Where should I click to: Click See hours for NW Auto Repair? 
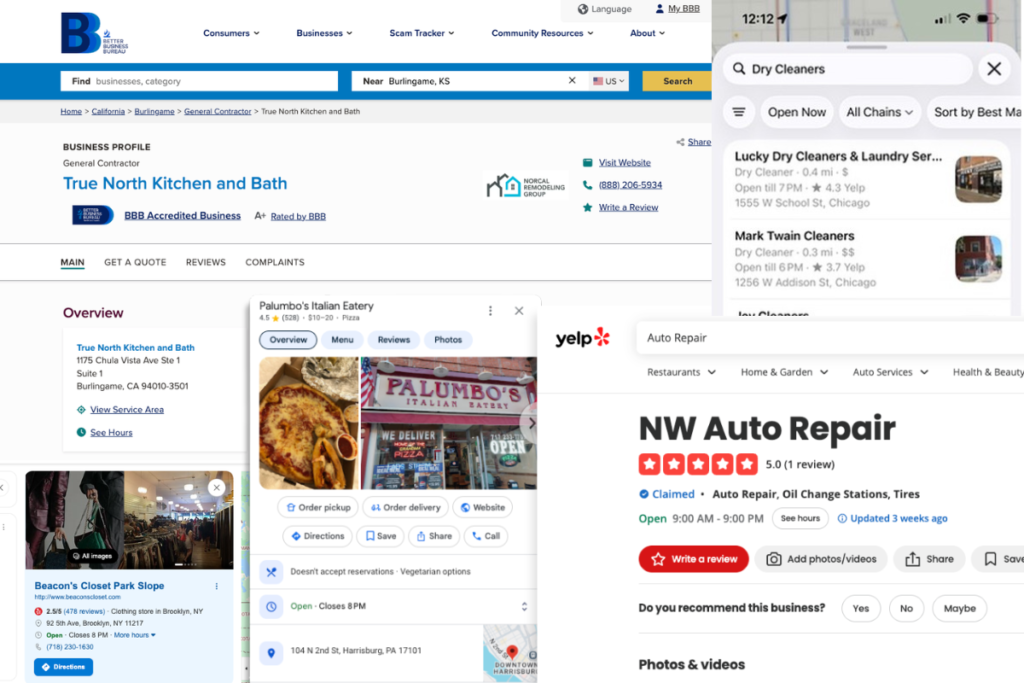(x=800, y=518)
